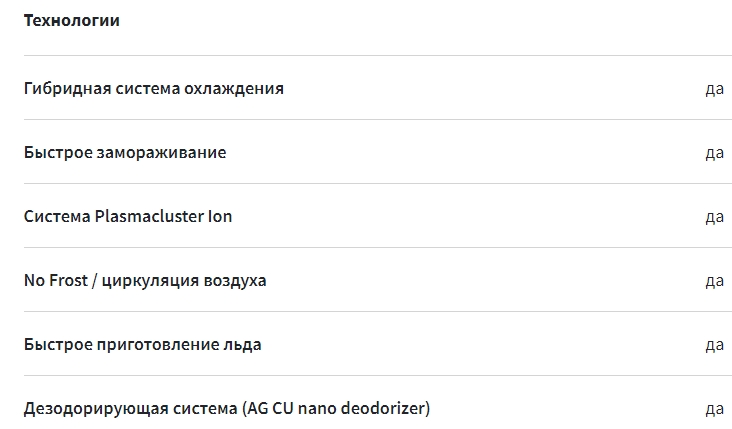Select the "Быстрое замораживание" row label
The height and width of the screenshot is (429, 732).
pyautogui.click(x=125, y=152)
